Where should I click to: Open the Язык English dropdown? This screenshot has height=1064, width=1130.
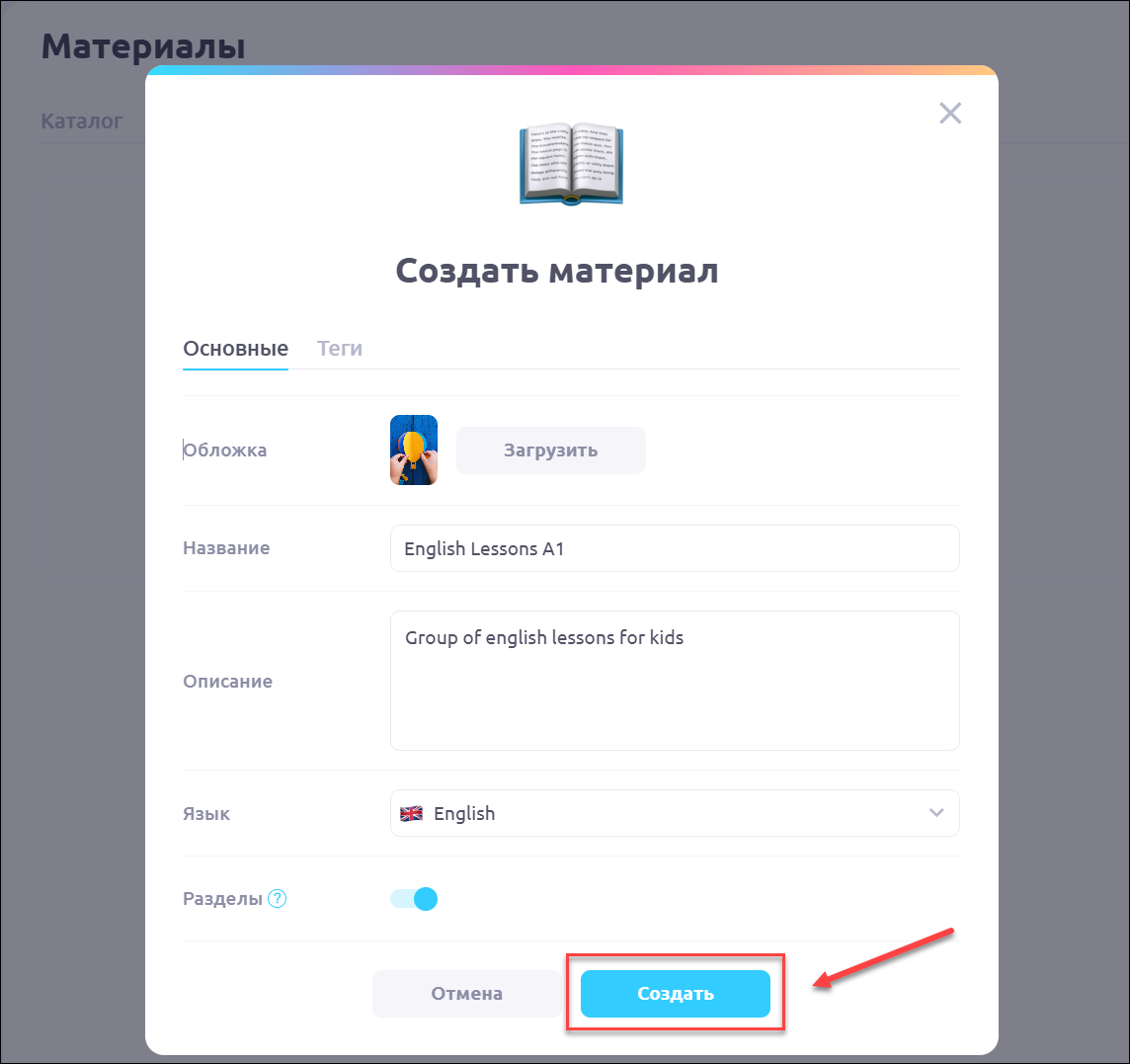(675, 813)
